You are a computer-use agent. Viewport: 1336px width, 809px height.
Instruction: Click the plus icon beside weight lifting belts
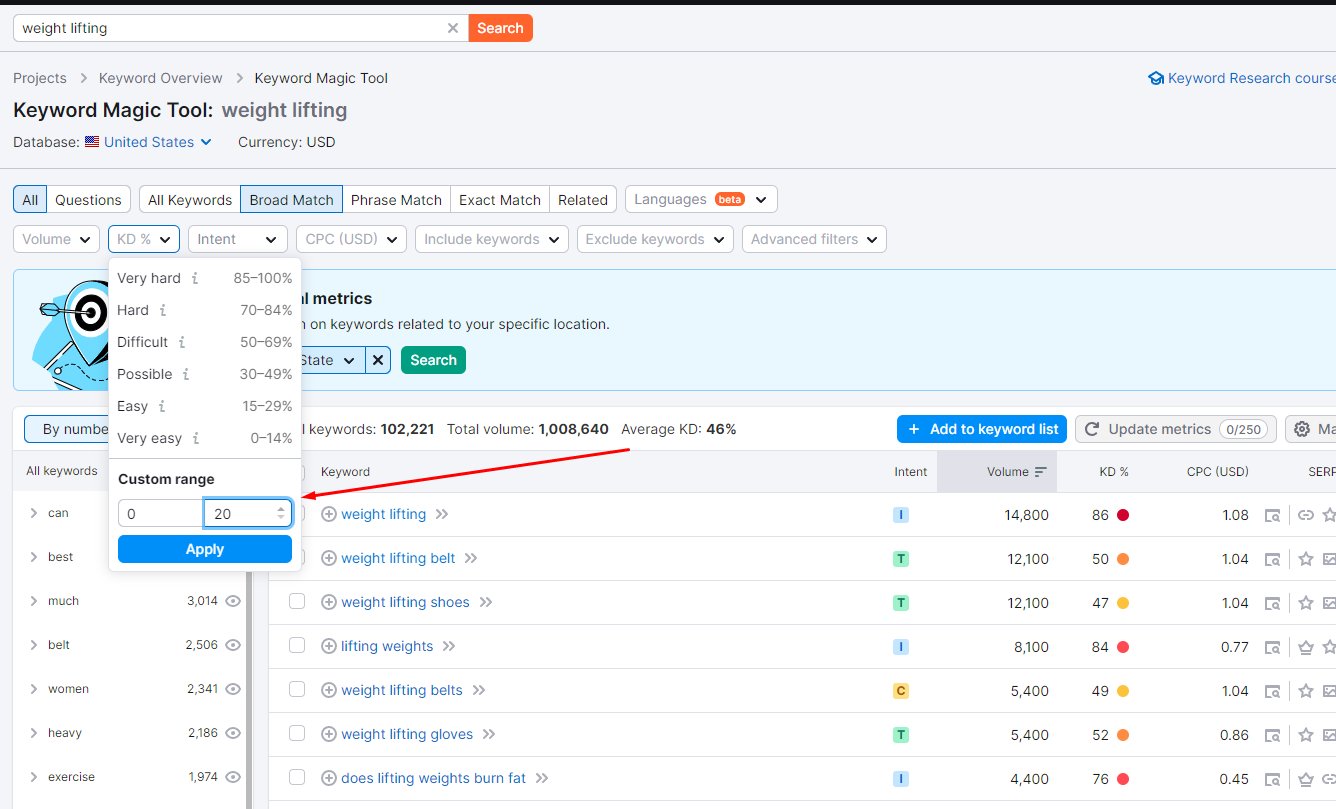329,690
